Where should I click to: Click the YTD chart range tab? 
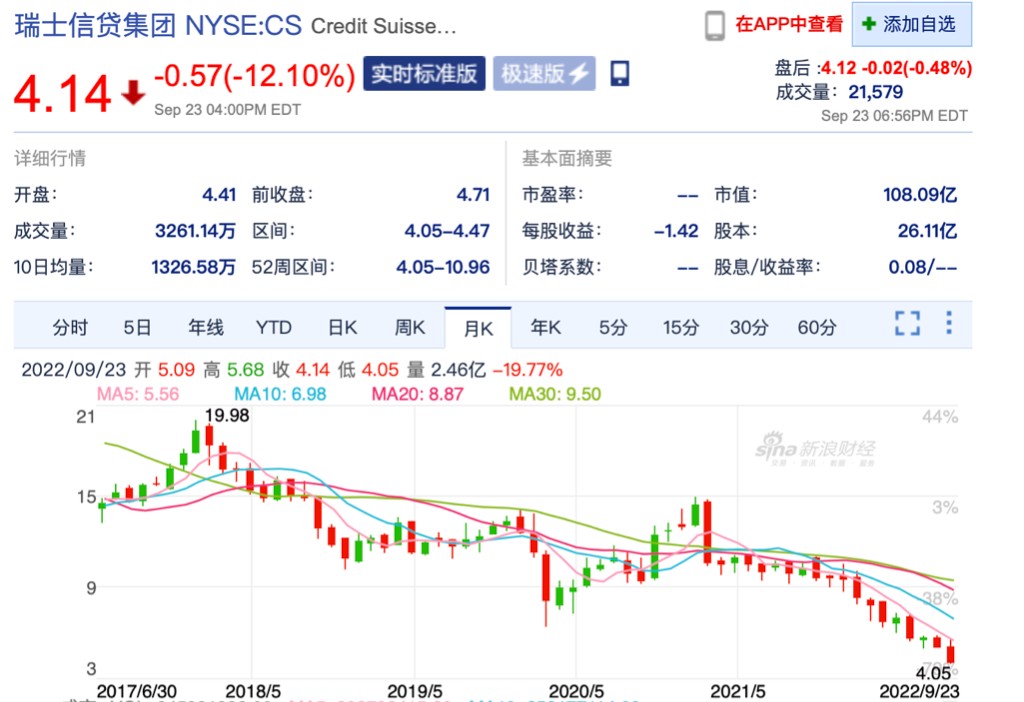(273, 327)
